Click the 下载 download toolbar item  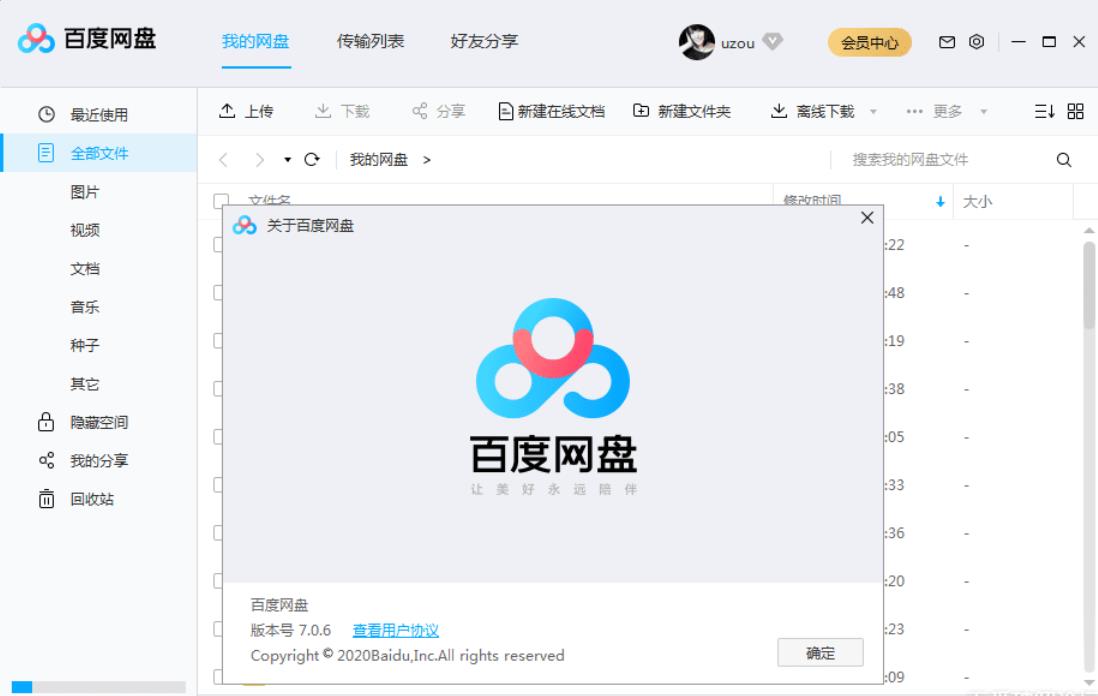pos(342,111)
